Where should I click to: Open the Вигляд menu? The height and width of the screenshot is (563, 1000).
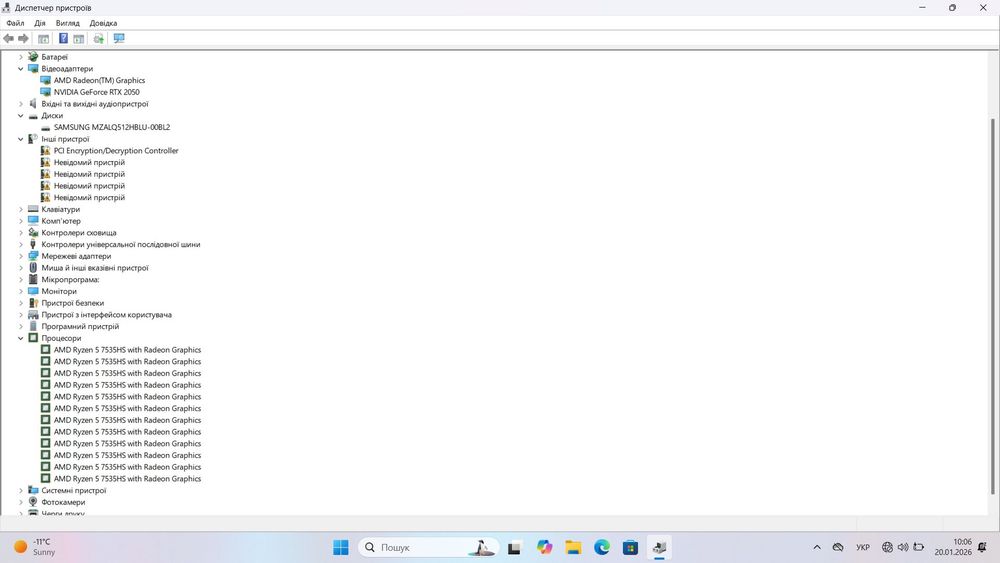click(68, 23)
